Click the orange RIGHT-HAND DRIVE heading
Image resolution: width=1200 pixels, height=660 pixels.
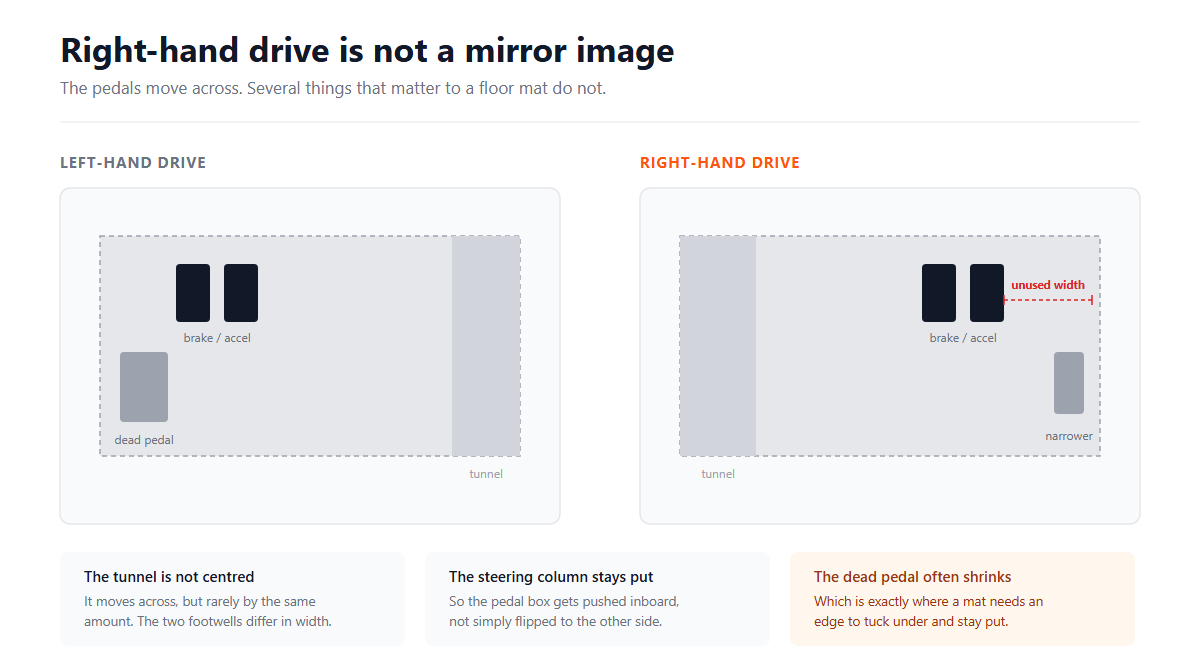(x=720, y=163)
